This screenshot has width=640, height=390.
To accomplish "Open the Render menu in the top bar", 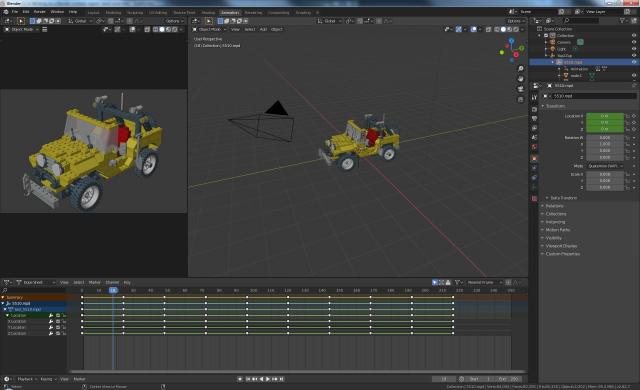I will (x=40, y=12).
